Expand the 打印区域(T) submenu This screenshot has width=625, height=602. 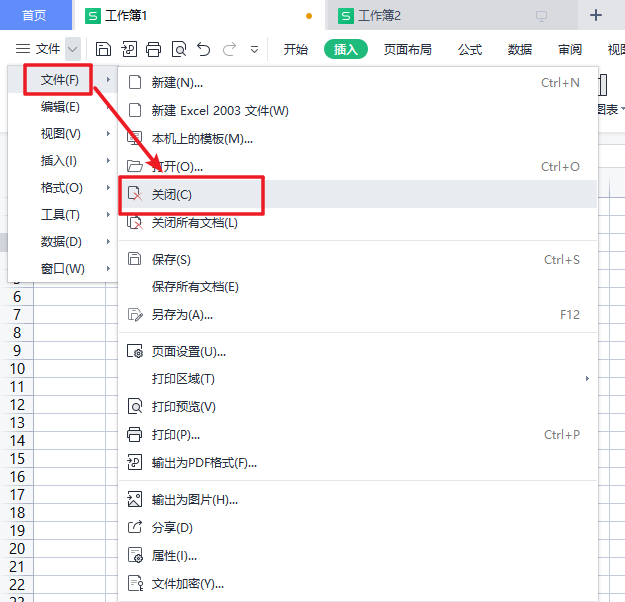point(358,379)
